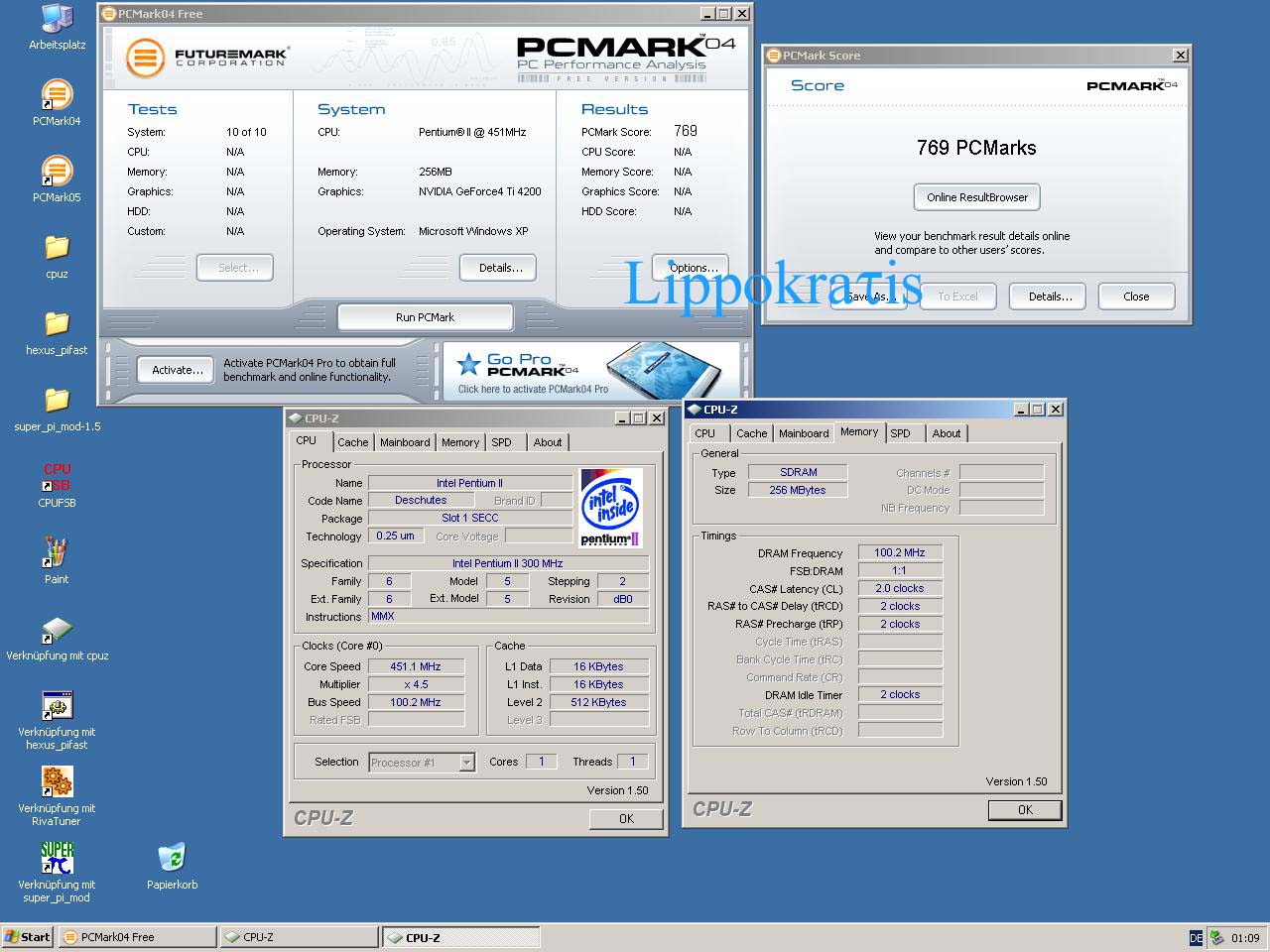
Task: Launch the CPUFSB desktop shortcut
Action: 57,485
